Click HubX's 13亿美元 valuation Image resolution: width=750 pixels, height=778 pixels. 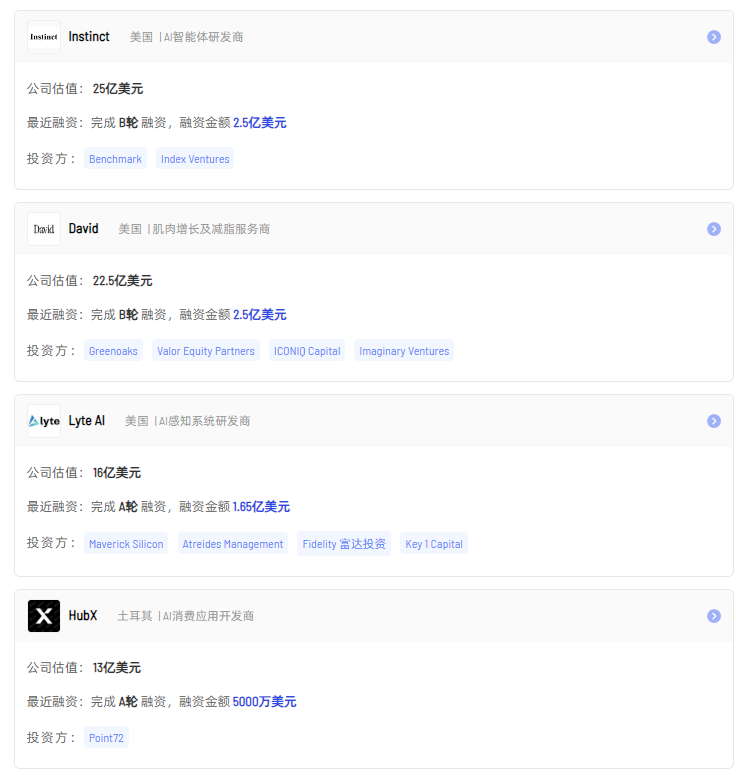click(x=117, y=668)
